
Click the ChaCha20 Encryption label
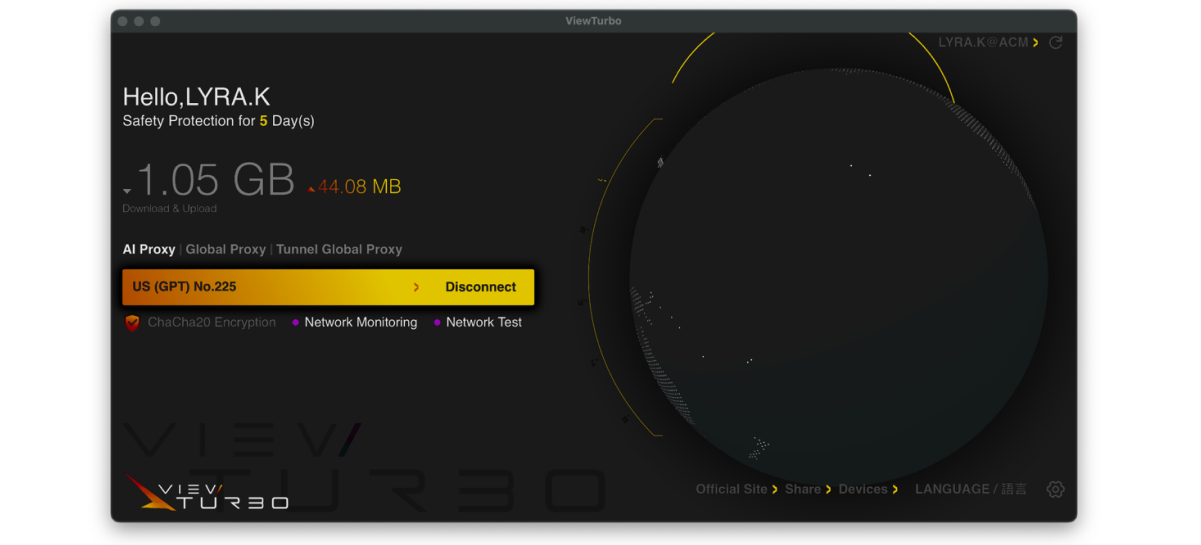pyautogui.click(x=212, y=322)
